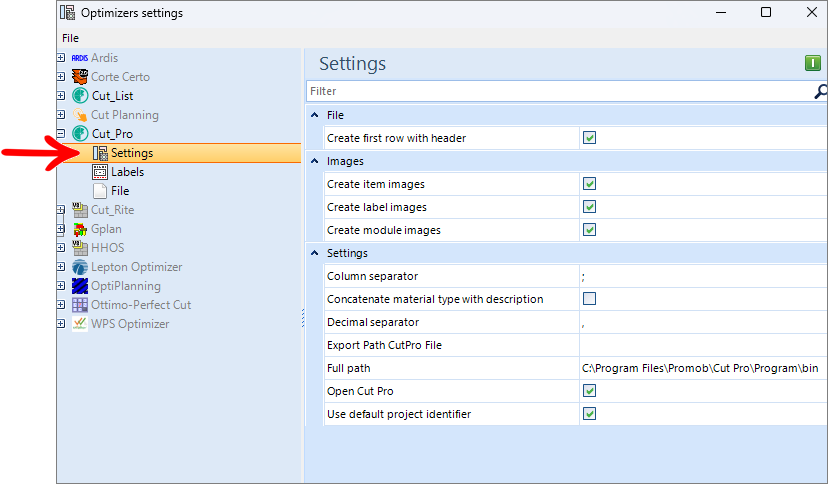Select the Labels tree item
Image resolution: width=828 pixels, height=484 pixels.
click(127, 172)
